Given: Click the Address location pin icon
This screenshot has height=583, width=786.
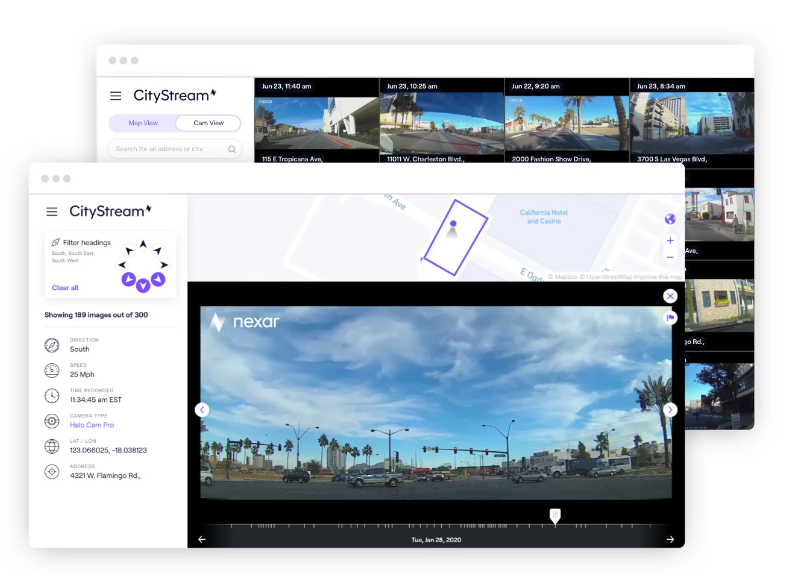Looking at the screenshot, I should click(x=52, y=472).
